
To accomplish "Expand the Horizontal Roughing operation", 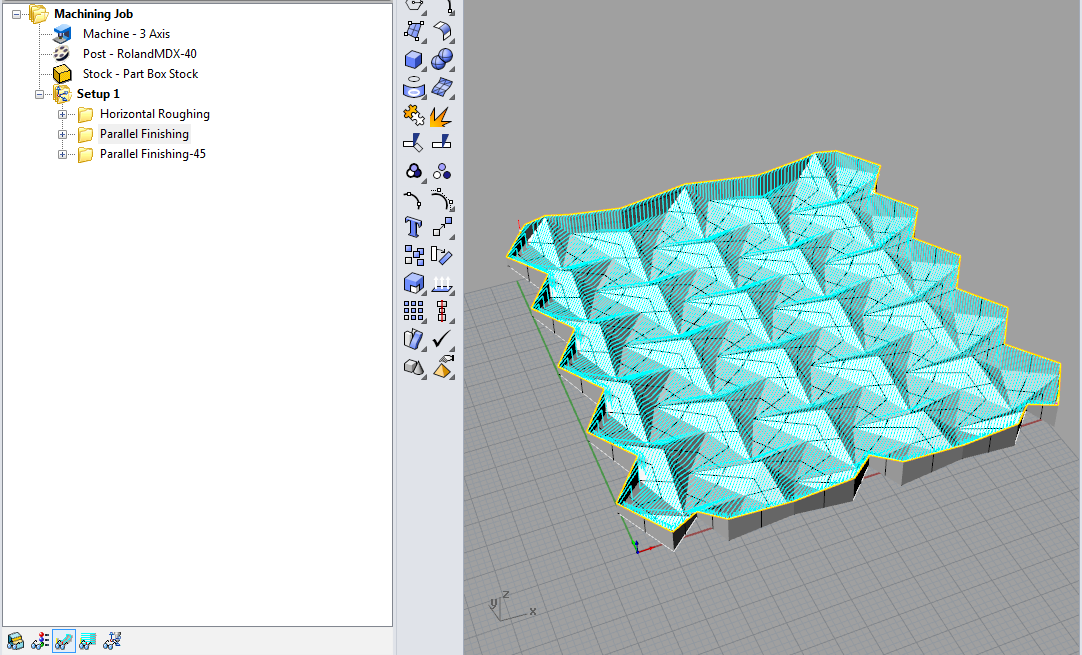I will pyautogui.click(x=62, y=115).
